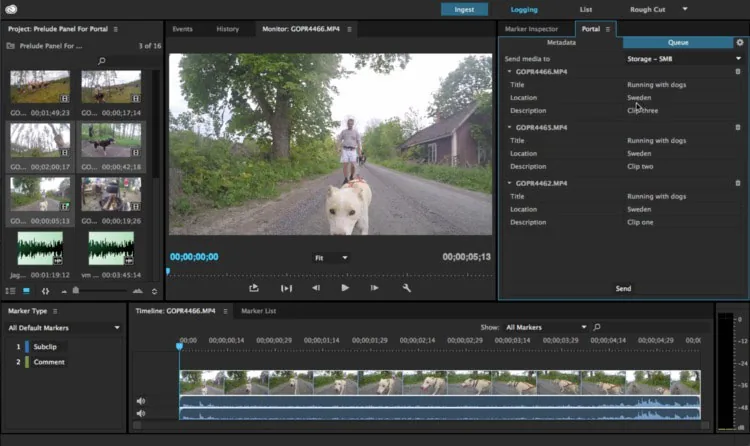The height and width of the screenshot is (446, 750).
Task: Switch project panel to list view
Action: 10,291
